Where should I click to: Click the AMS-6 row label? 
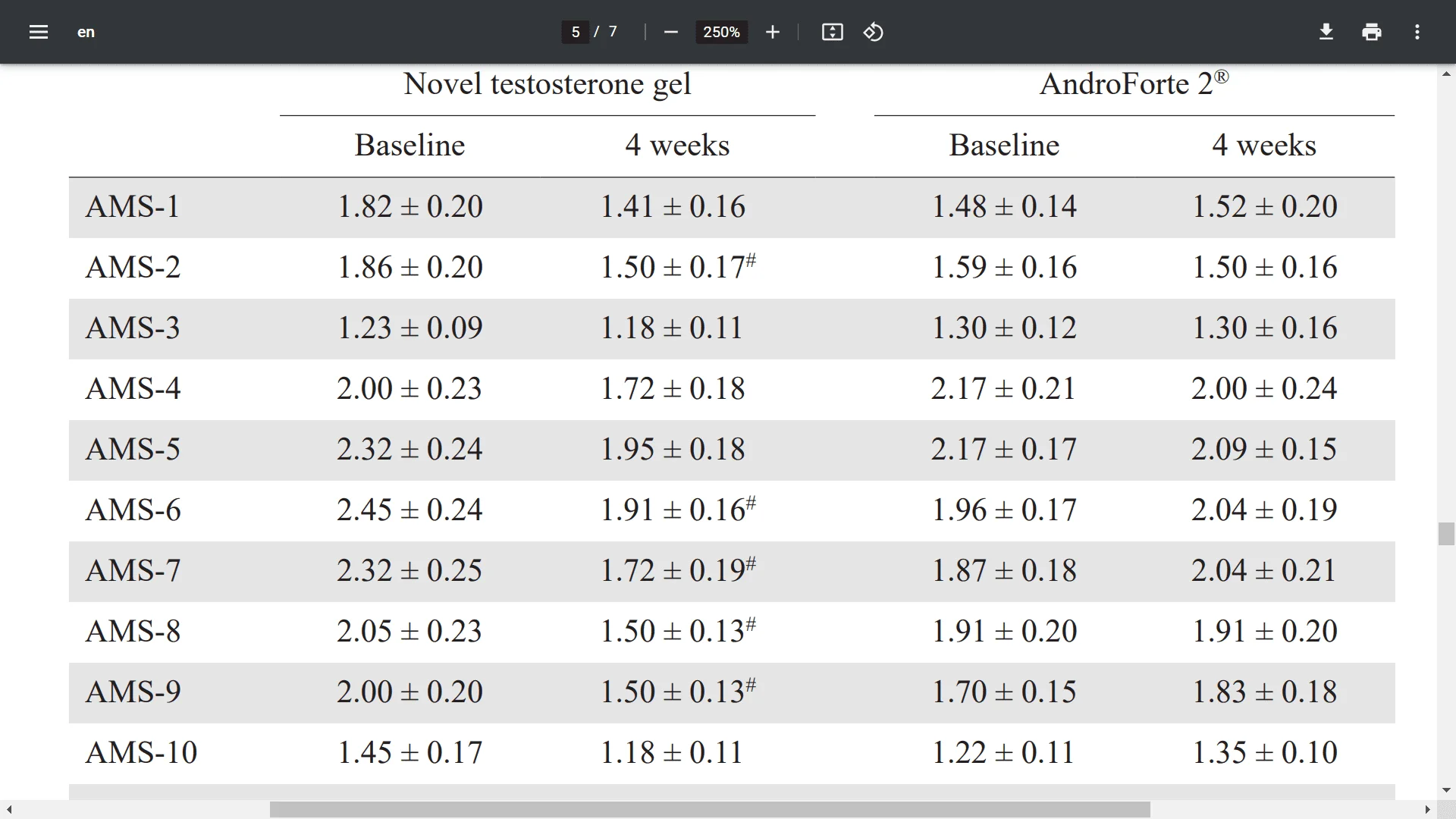[x=133, y=510]
